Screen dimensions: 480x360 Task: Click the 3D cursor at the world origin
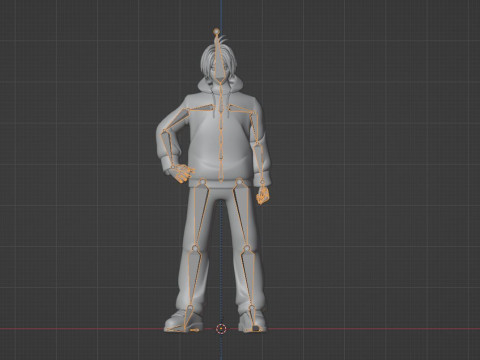[221, 329]
